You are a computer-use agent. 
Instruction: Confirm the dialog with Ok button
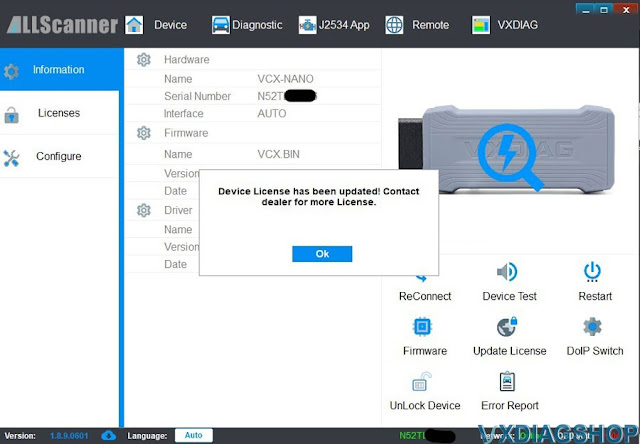click(322, 254)
